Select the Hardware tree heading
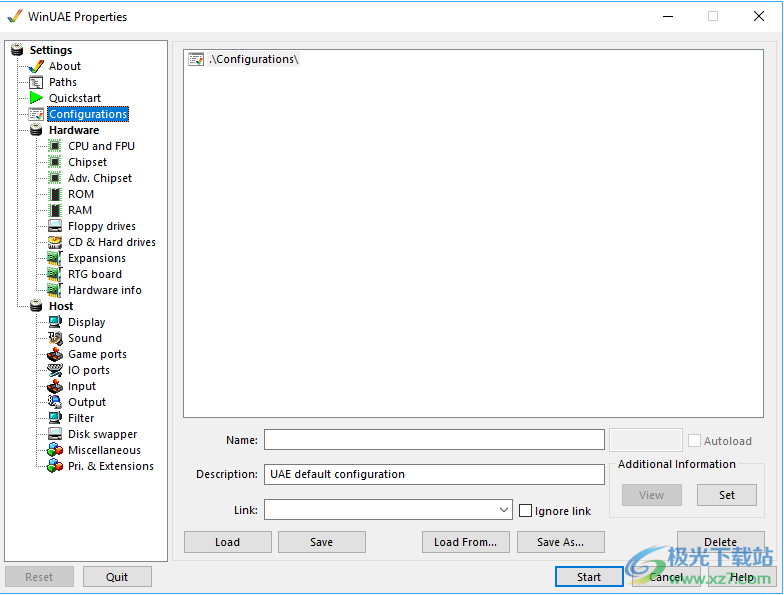 coord(74,130)
